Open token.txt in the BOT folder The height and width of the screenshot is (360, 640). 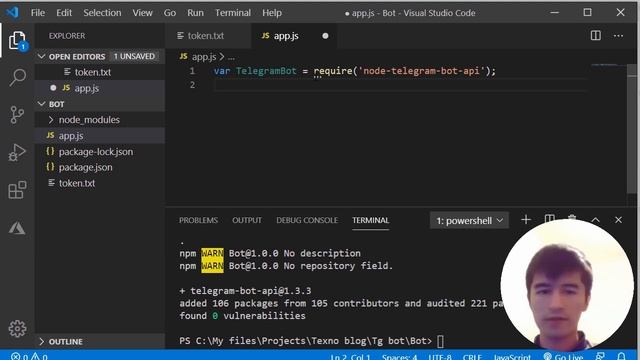tap(100, 183)
